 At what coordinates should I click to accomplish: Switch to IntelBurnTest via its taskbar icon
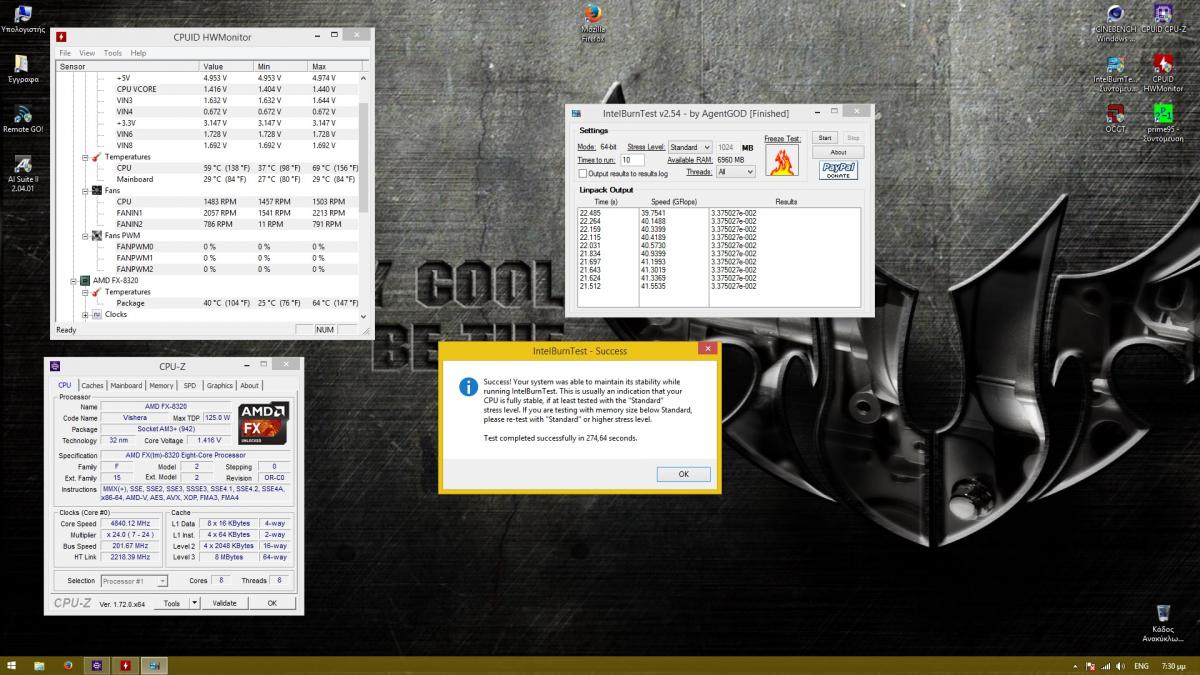154,665
